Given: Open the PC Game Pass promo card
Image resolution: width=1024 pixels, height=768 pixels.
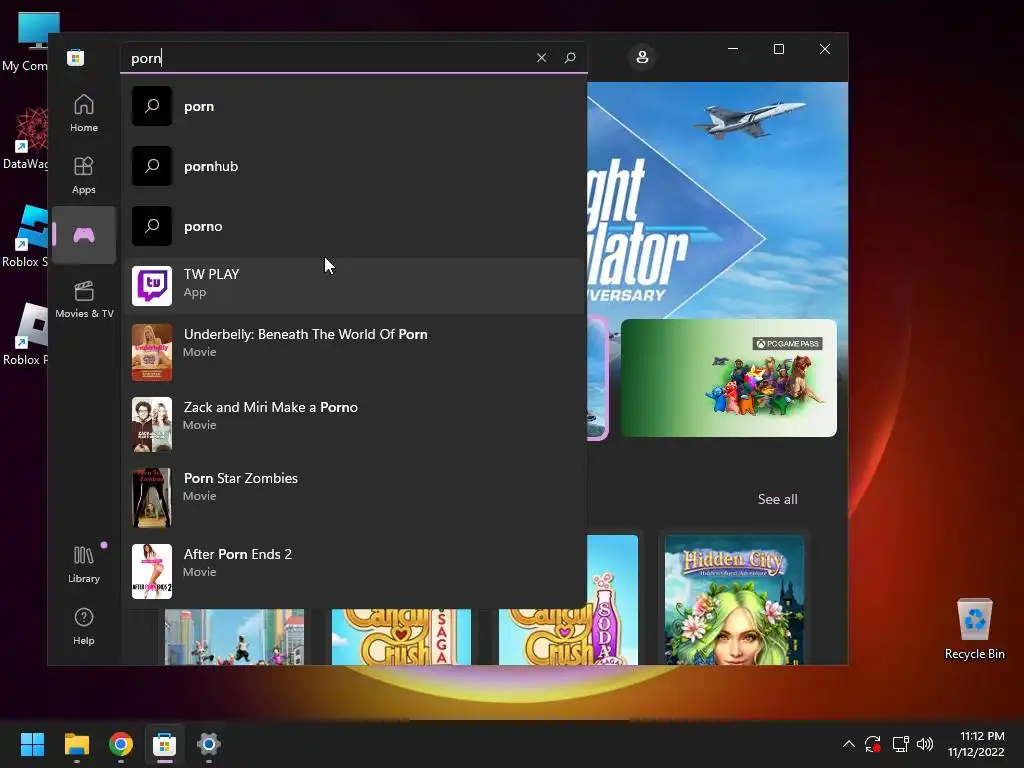Looking at the screenshot, I should 729,377.
